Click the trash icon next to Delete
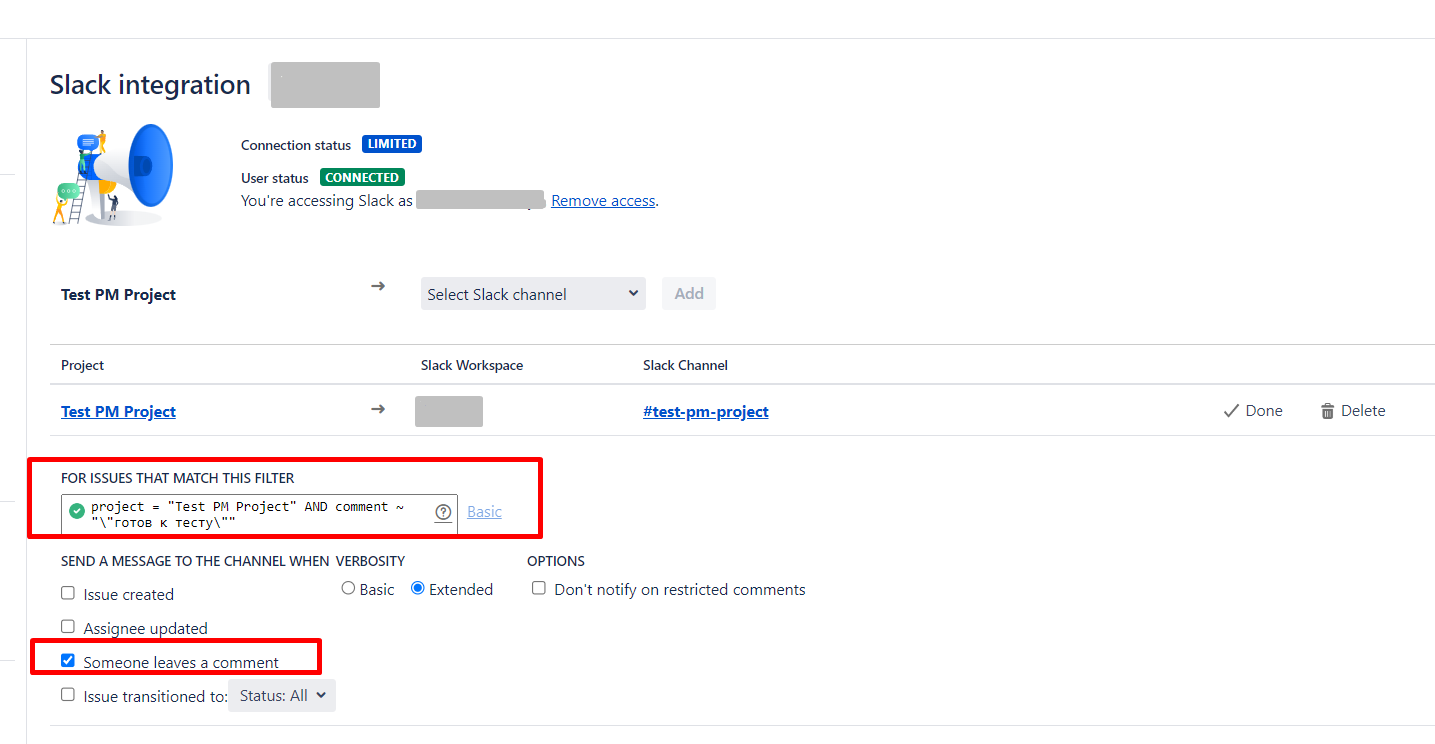This screenshot has width=1435, height=744. [1327, 411]
